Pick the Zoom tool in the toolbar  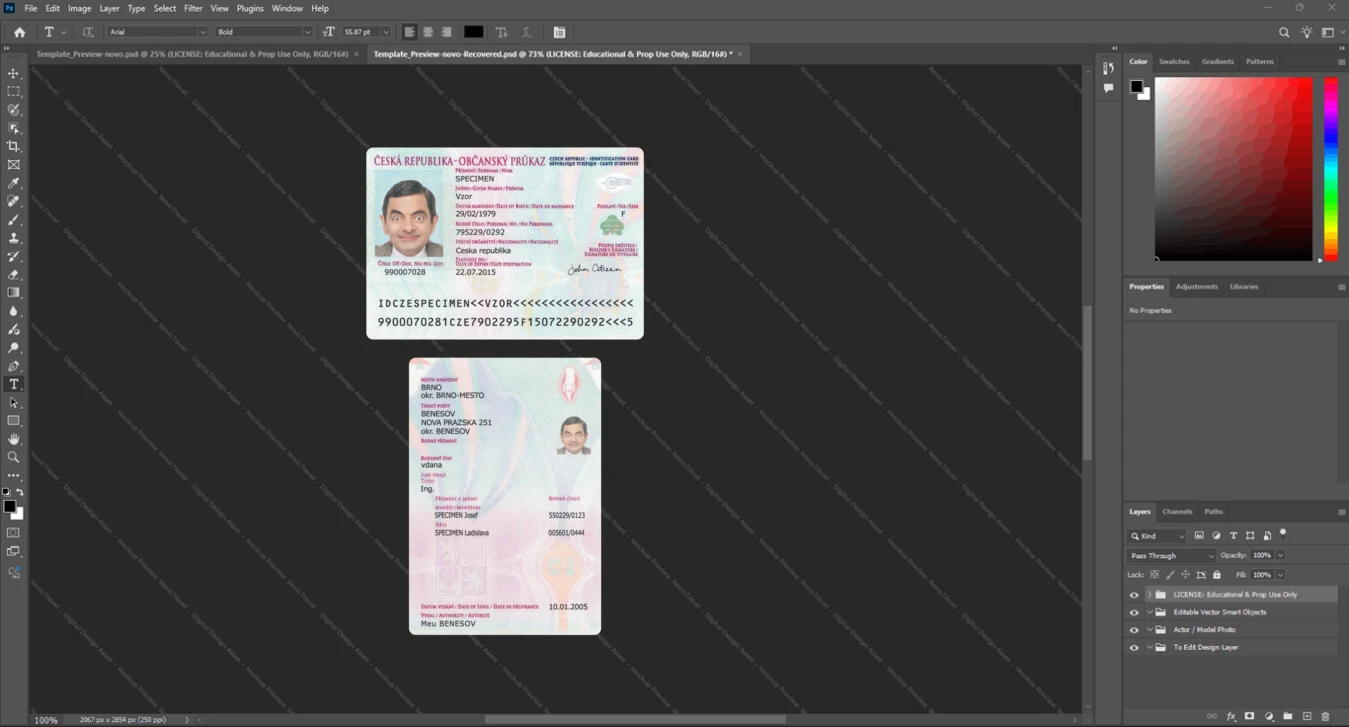(14, 457)
